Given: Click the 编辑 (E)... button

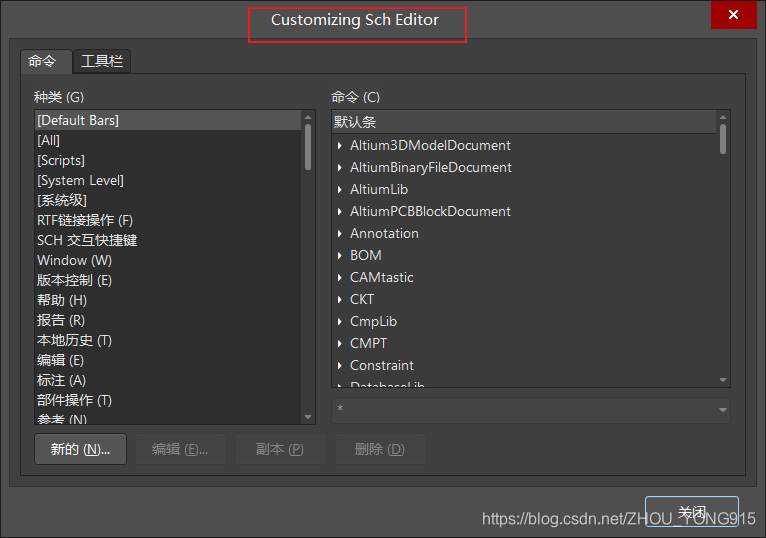Looking at the screenshot, I should [x=180, y=449].
